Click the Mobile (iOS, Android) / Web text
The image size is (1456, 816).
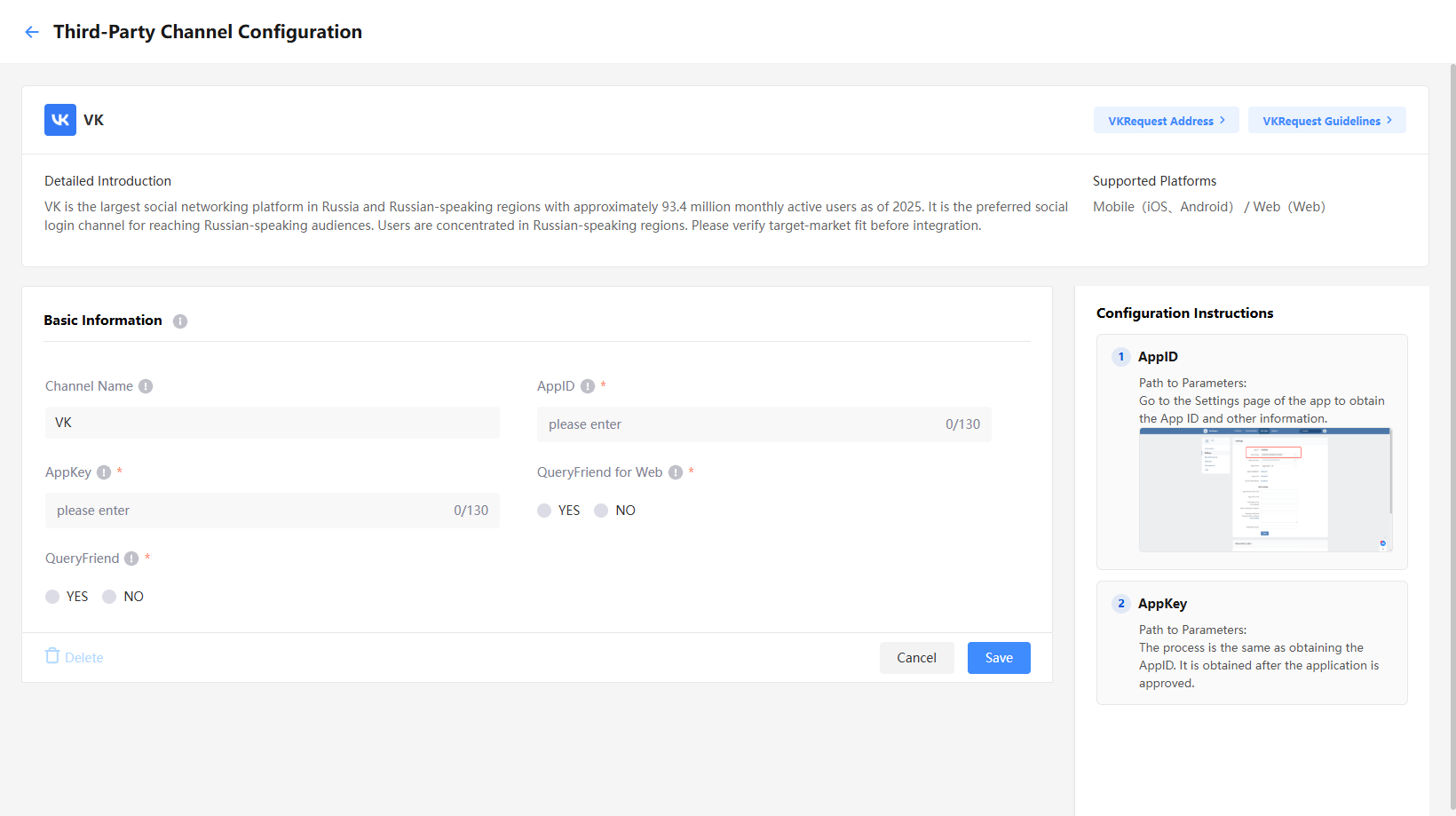1209,207
